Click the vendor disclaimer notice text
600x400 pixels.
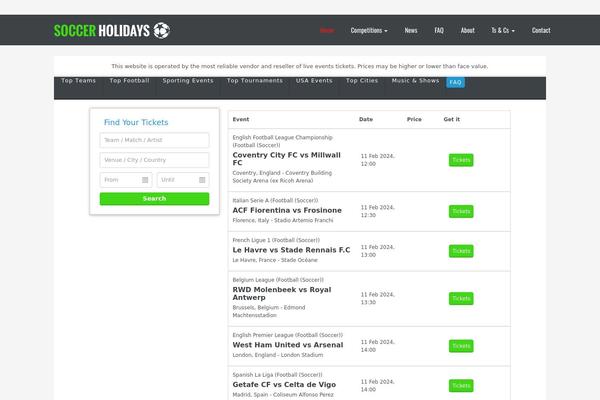[300, 66]
